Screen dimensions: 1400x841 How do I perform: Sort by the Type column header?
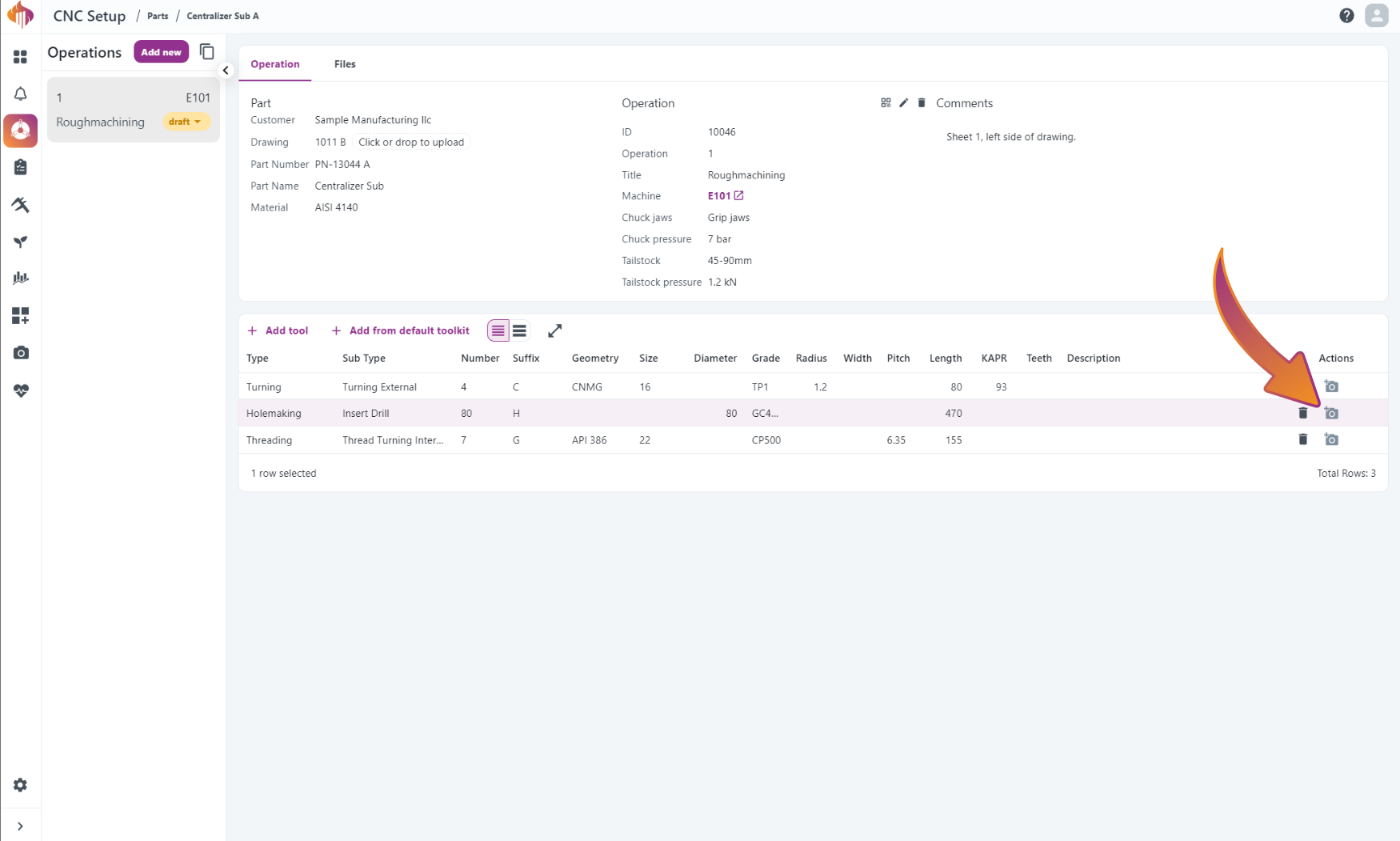point(258,358)
